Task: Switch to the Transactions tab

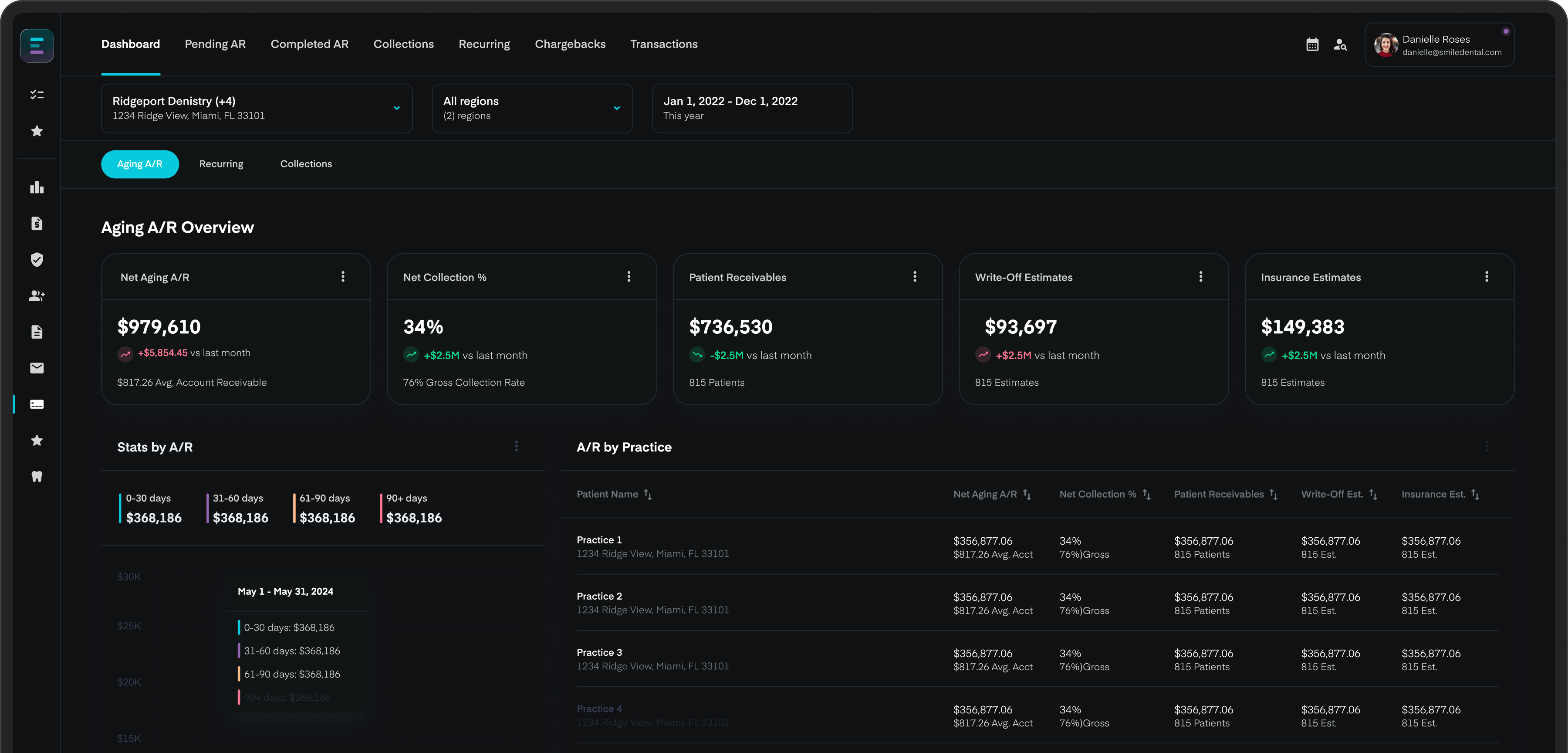Action: click(663, 44)
